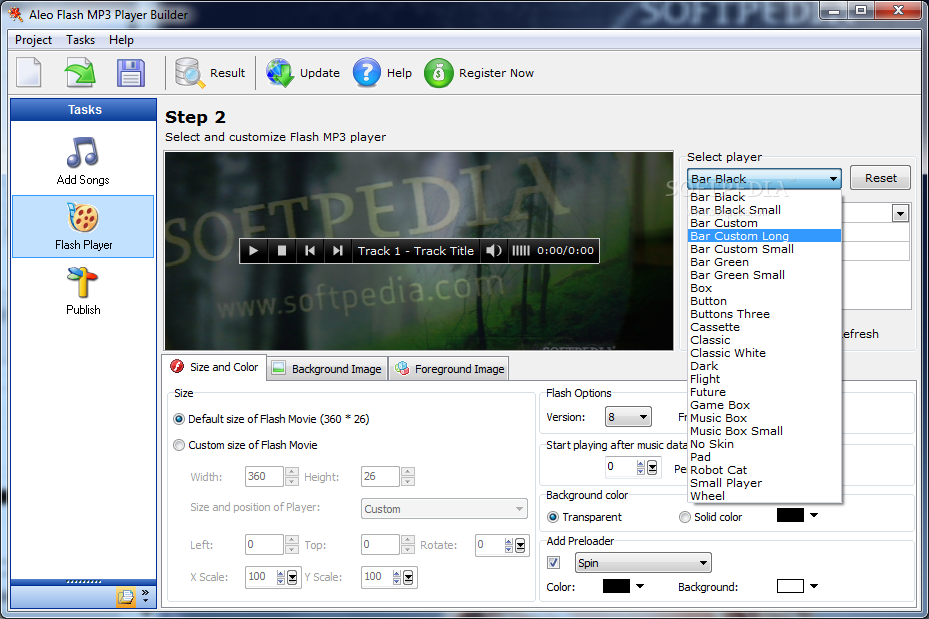Screen dimensions: 929x619
Task: Select the Flash Player task icon
Action: click(x=83, y=218)
